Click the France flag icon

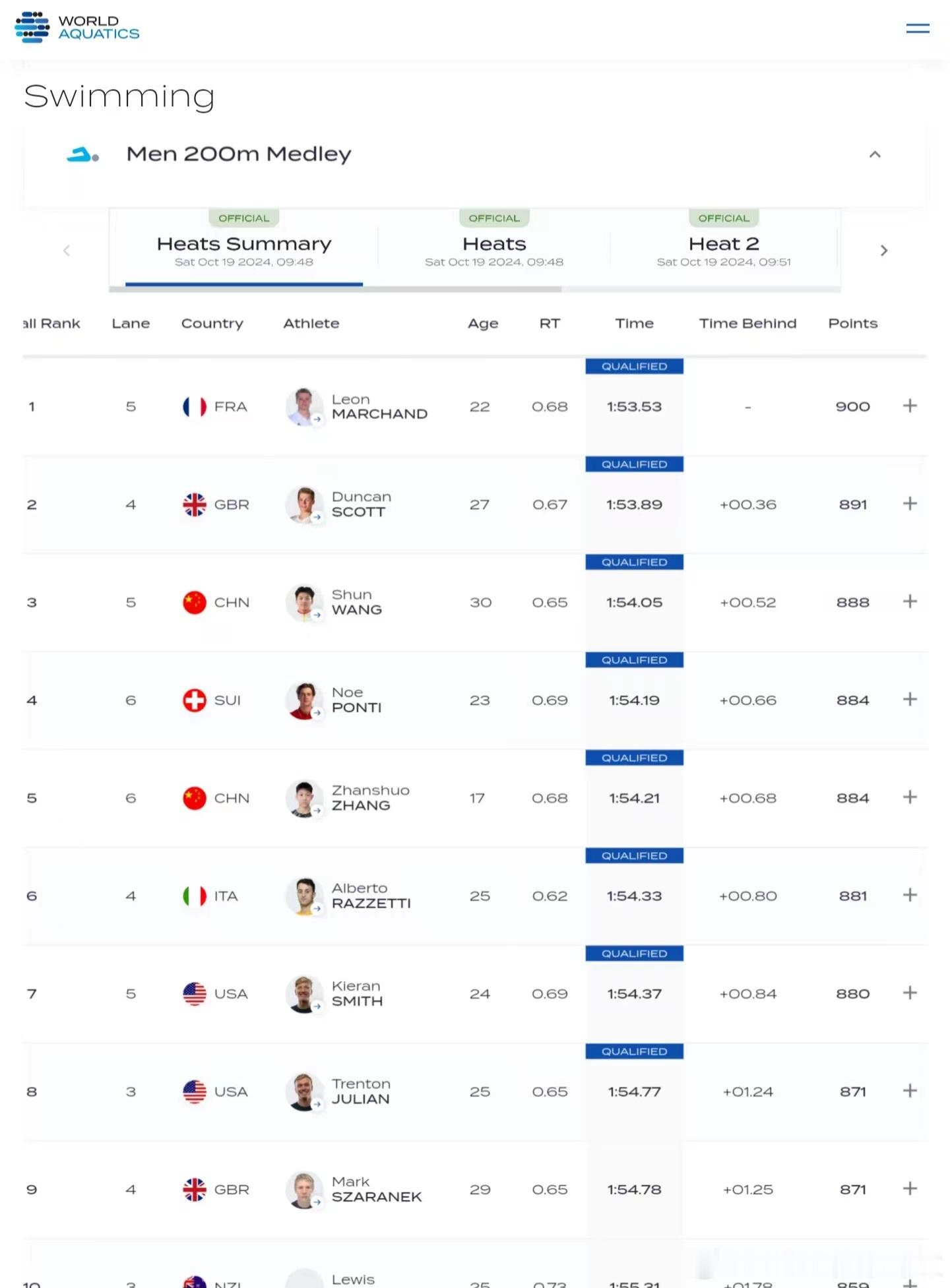click(x=194, y=406)
